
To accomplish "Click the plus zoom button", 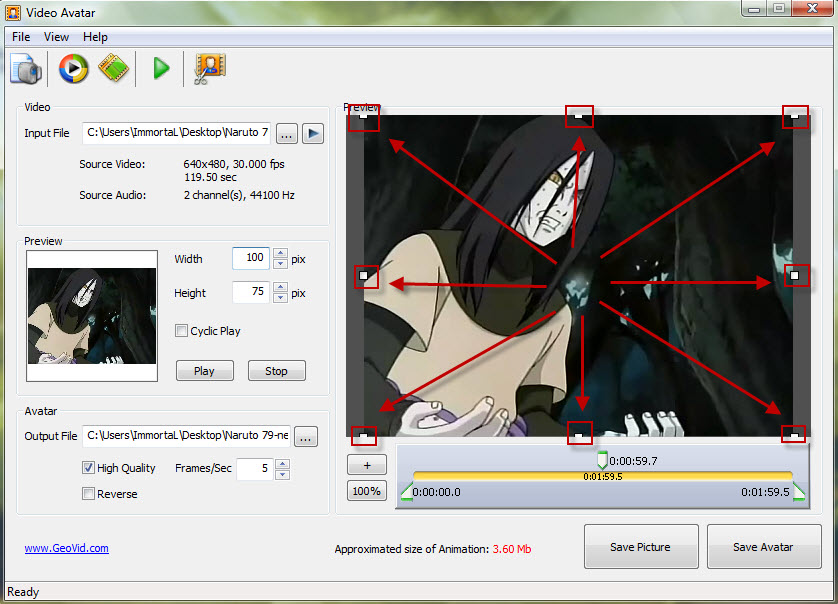I will click(367, 465).
